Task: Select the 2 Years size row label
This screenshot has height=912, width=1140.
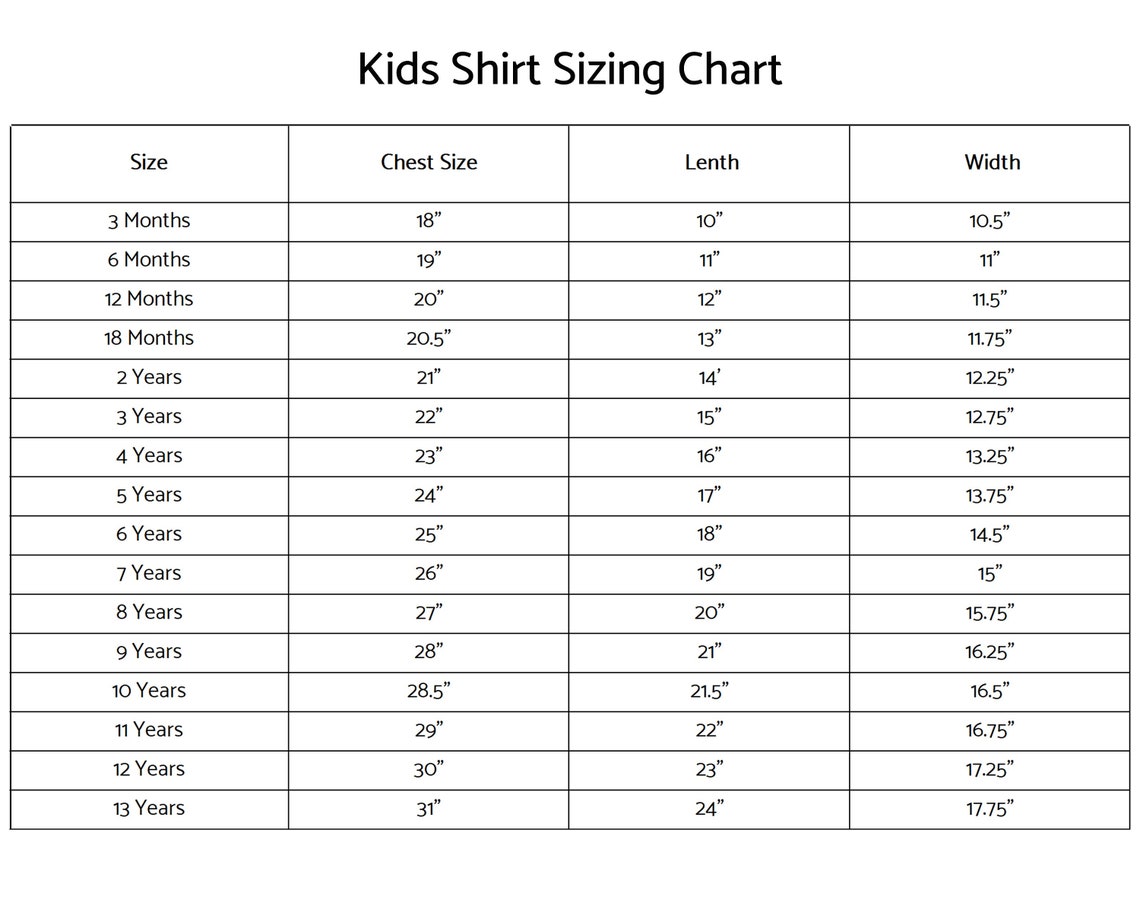Action: tap(149, 377)
